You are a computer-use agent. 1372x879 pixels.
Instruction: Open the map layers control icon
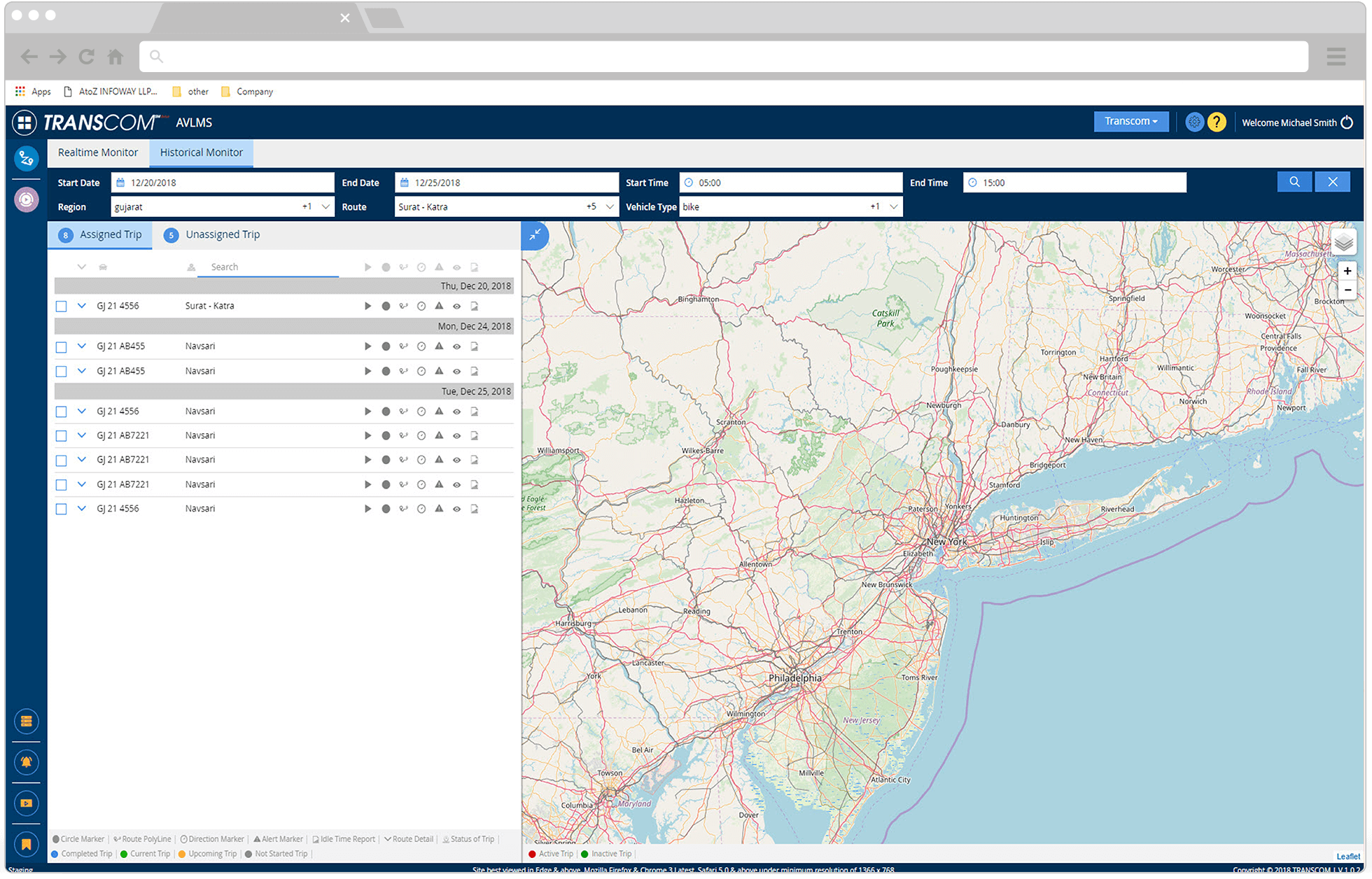click(x=1343, y=243)
